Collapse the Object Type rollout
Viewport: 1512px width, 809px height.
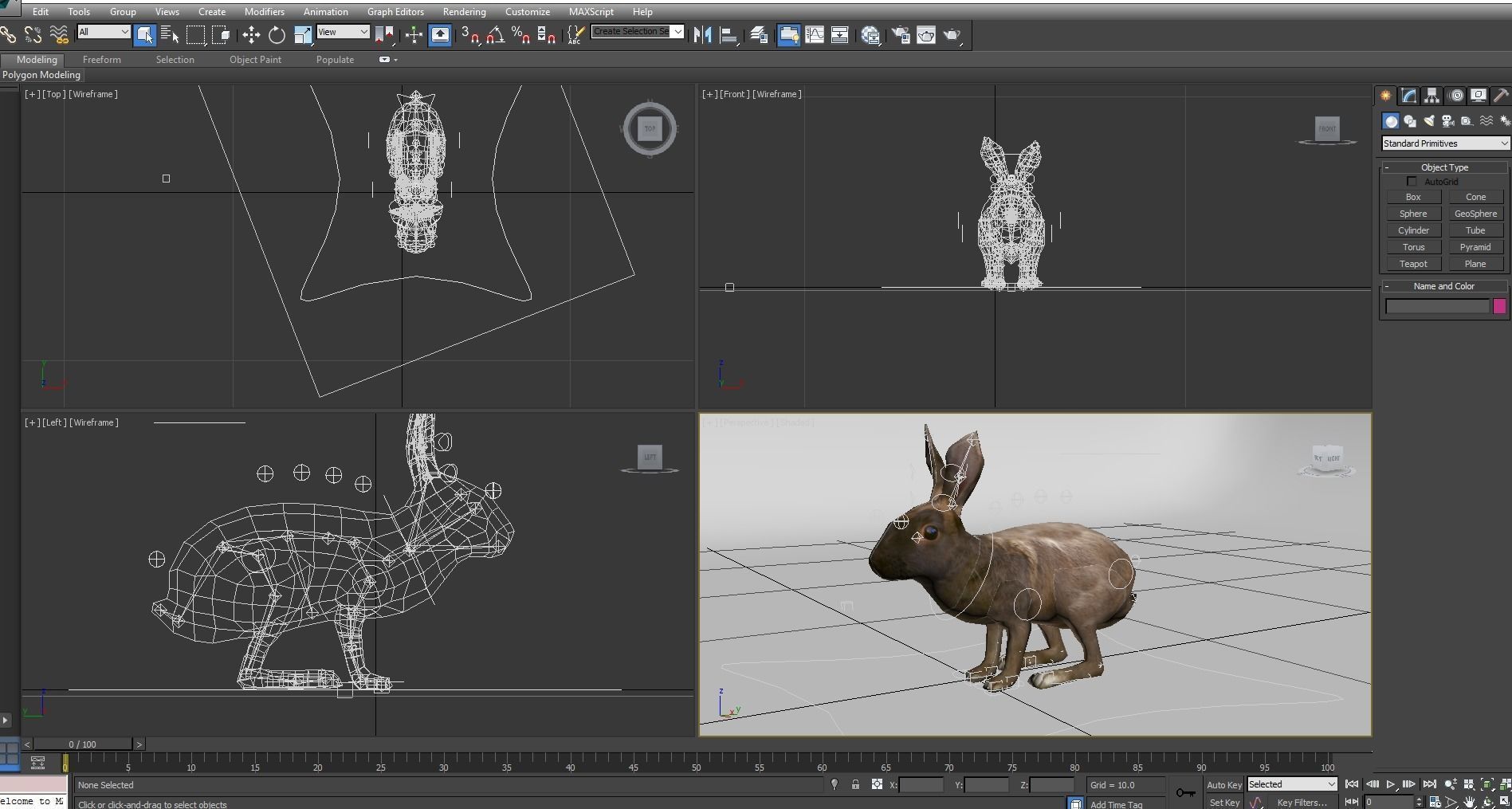(x=1444, y=167)
